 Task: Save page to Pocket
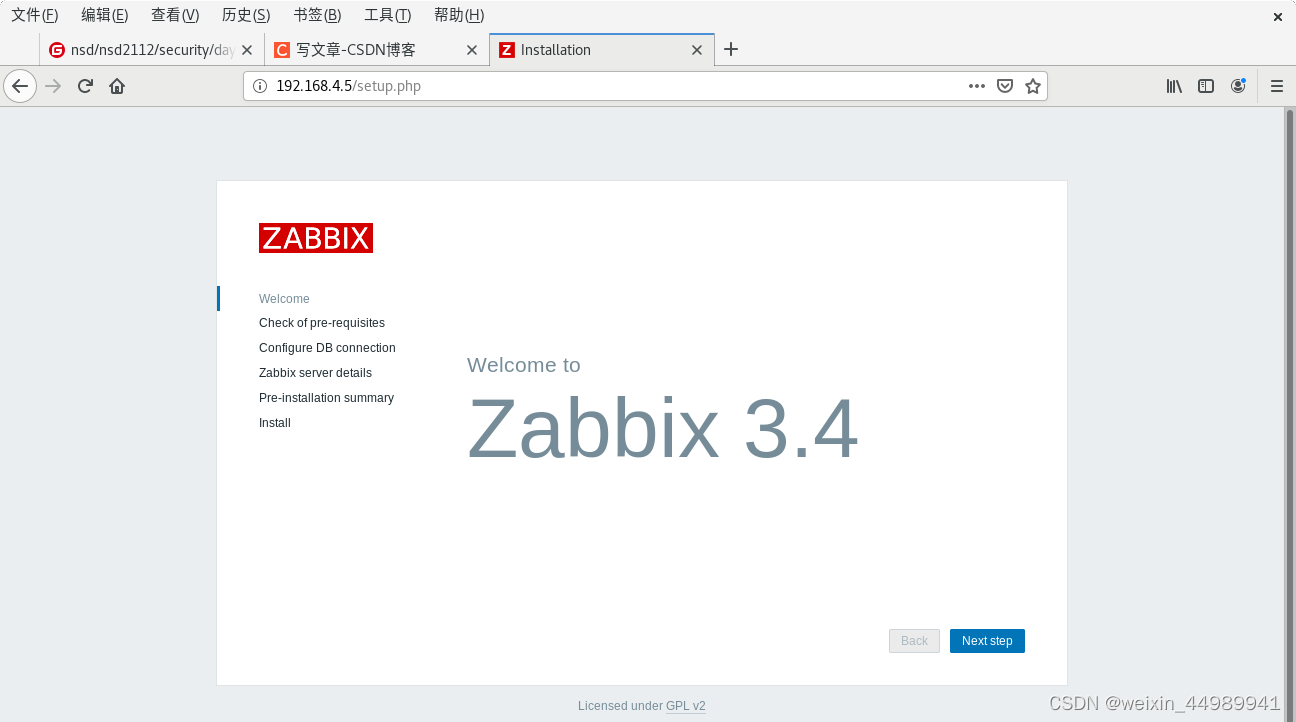(1005, 86)
